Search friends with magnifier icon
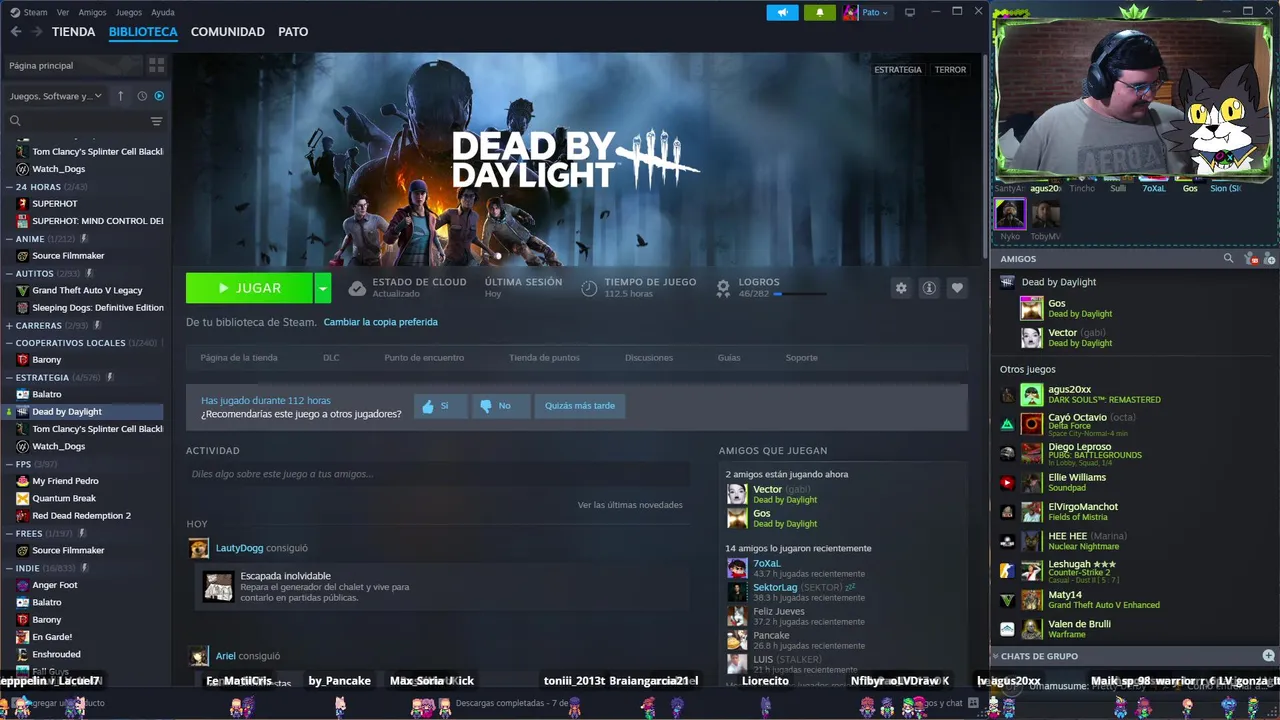 [1229, 258]
